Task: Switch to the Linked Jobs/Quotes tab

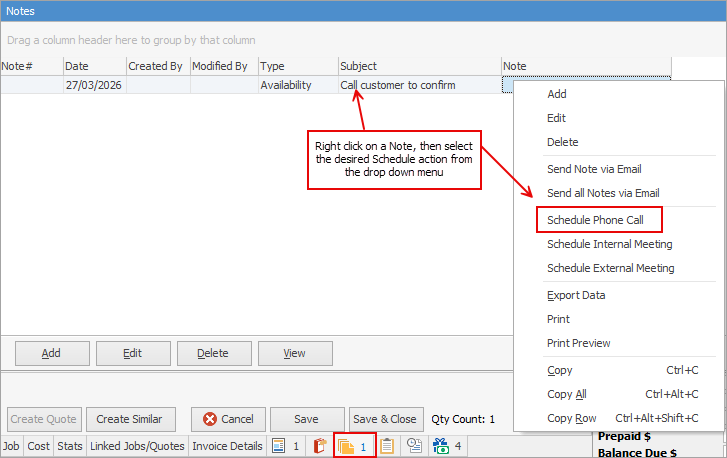Action: click(x=137, y=446)
